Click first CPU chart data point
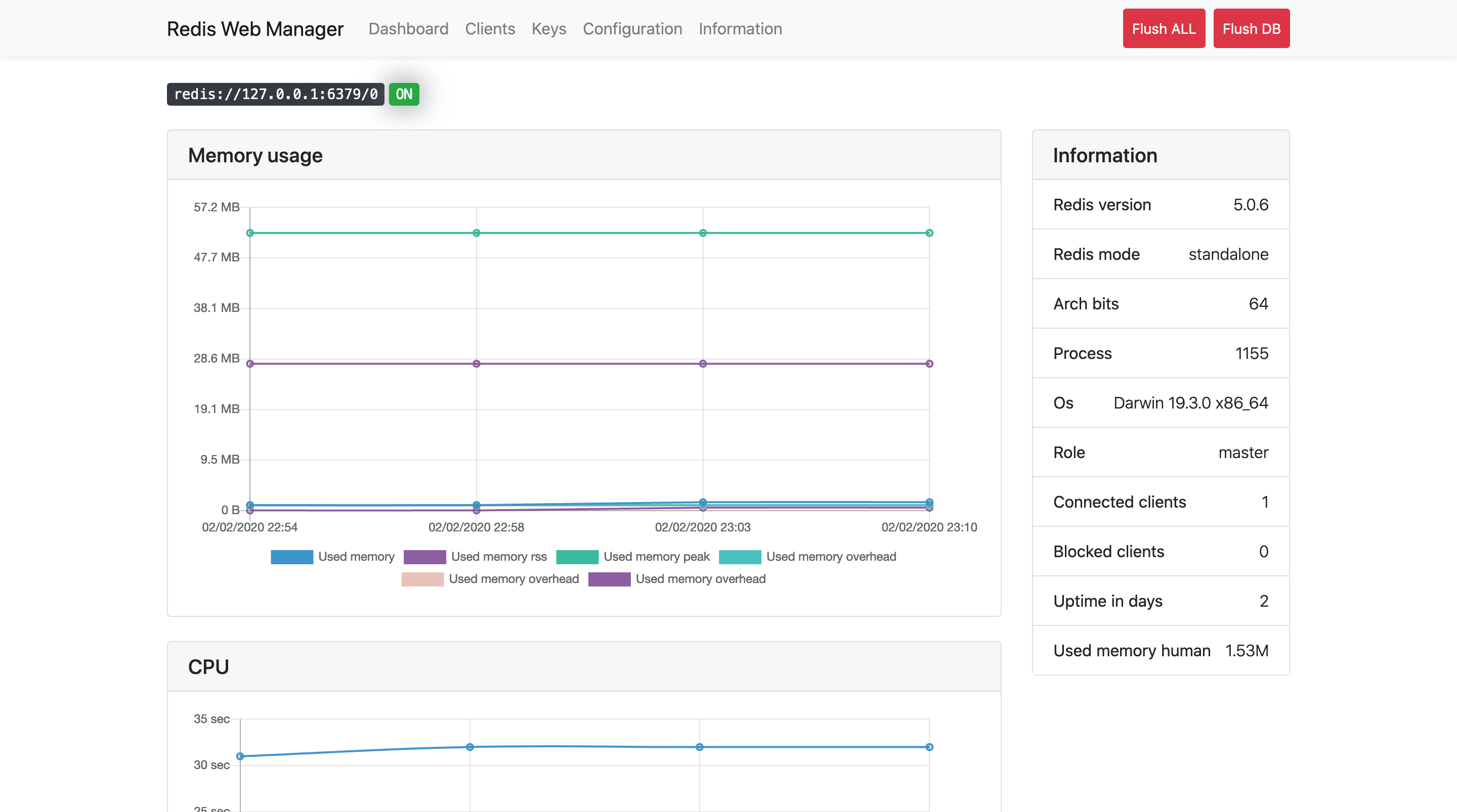Screen dimensions: 1457x812 tap(240, 756)
